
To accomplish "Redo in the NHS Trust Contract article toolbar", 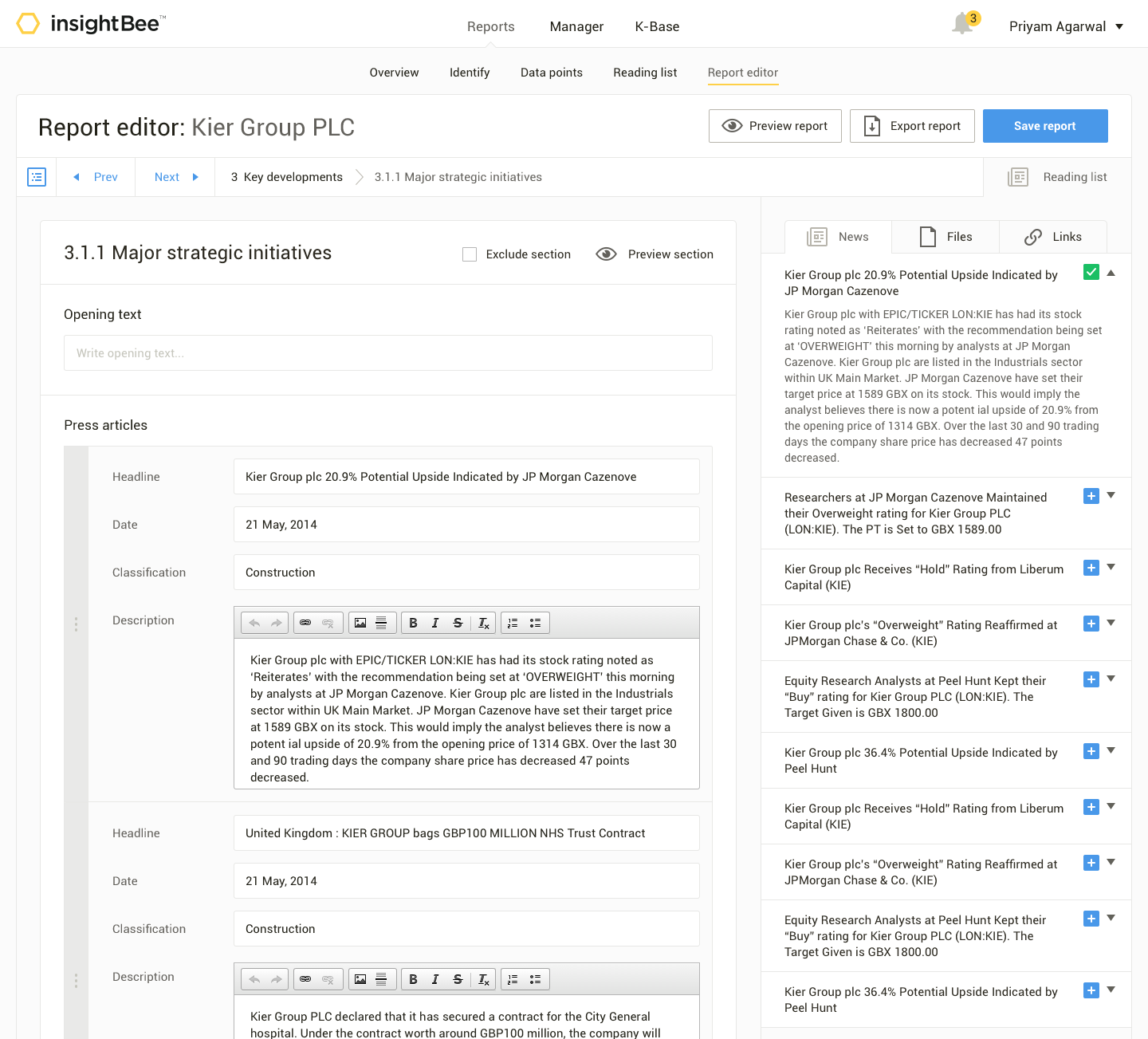I will coord(276,979).
